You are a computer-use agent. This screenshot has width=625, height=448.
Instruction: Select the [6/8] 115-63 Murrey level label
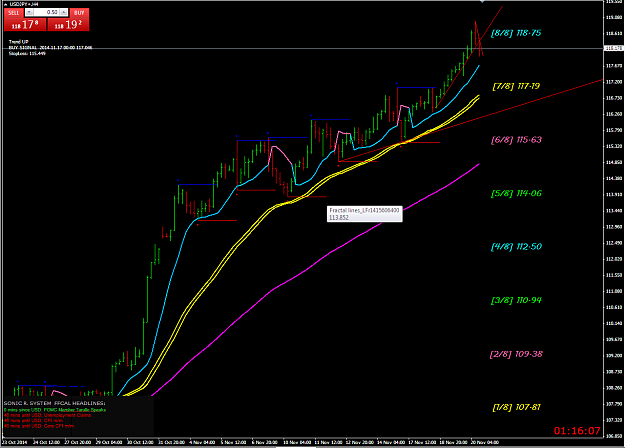coord(517,140)
